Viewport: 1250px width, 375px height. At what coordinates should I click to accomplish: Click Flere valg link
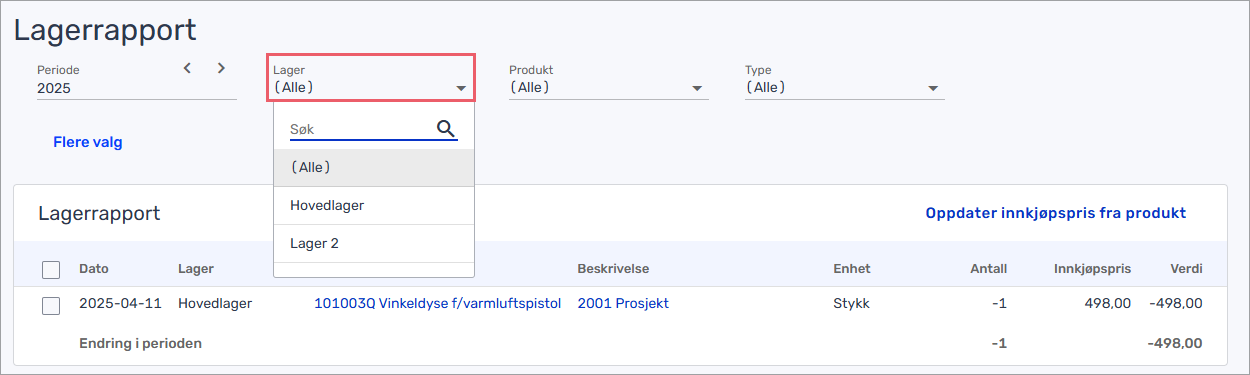click(88, 142)
